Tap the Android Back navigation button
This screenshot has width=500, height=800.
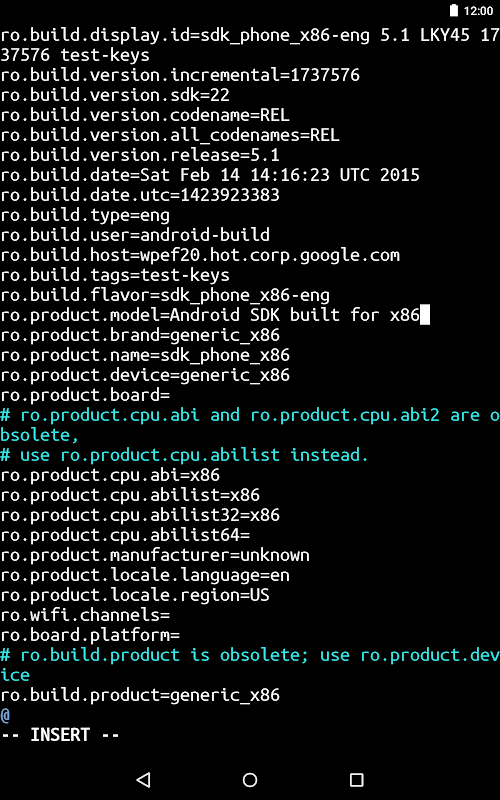pos(144,779)
